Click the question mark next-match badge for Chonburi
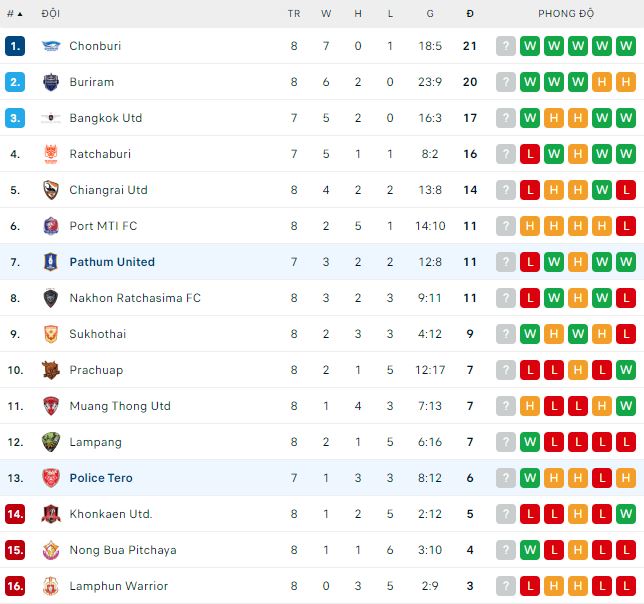Viewport: 644px width, 604px height. tap(506, 46)
